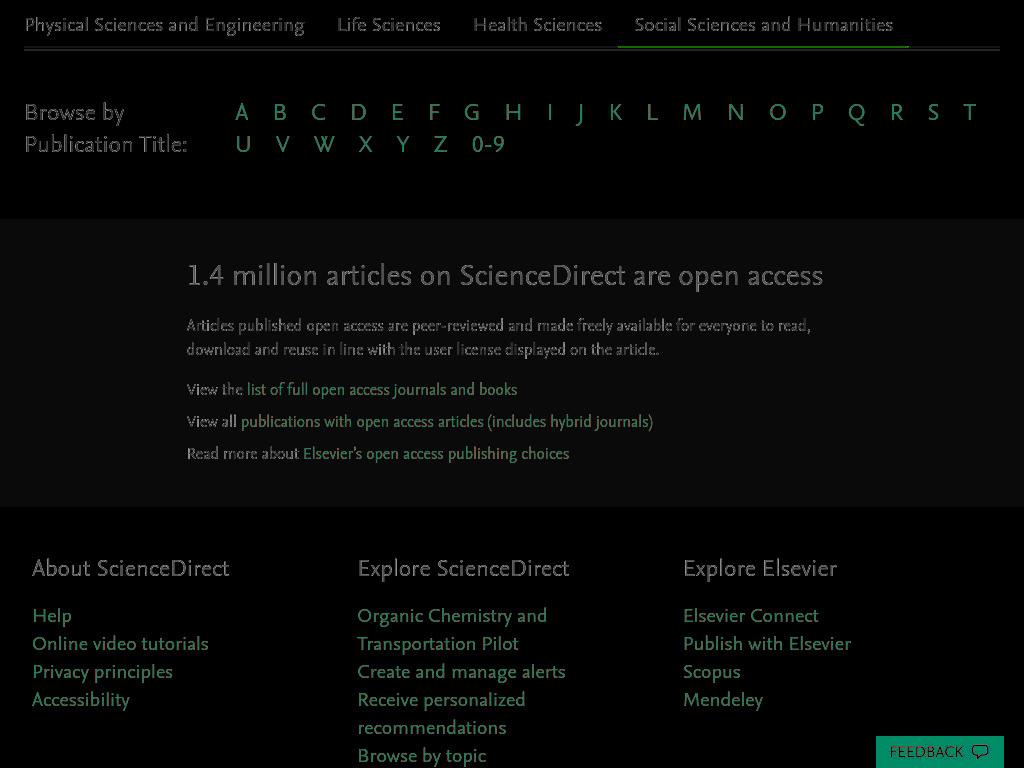This screenshot has height=768, width=1024.
Task: Click the 'About ScienceDirect' heading
Action: click(x=131, y=568)
